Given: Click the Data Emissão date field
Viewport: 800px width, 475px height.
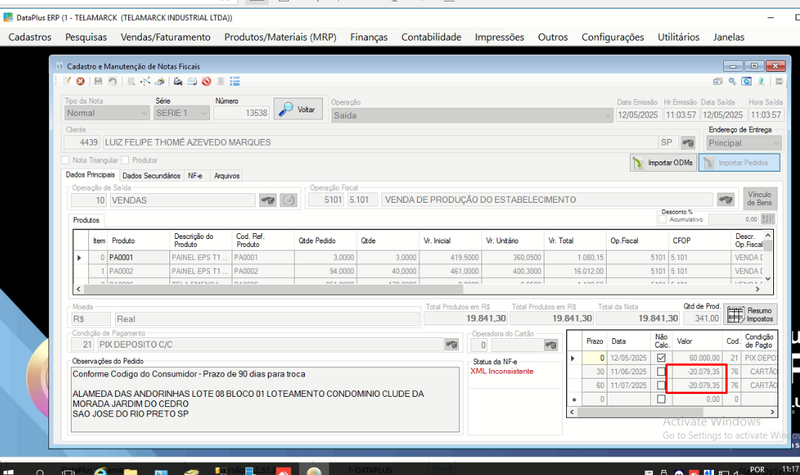Looking at the screenshot, I should pyautogui.click(x=638, y=115).
